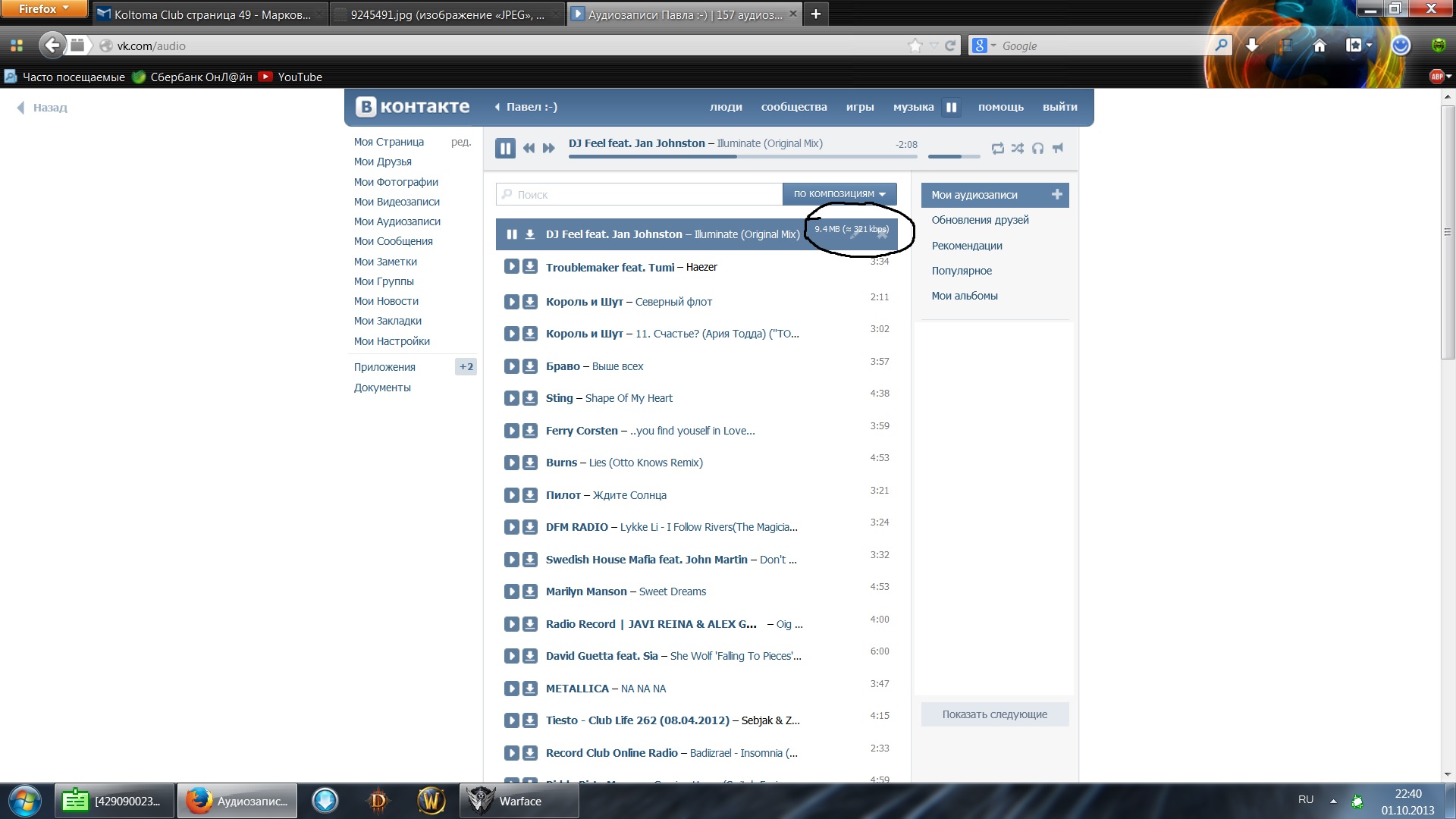Open the Firefox menu button dropdown
Viewport: 1456px width, 819px height.
pyautogui.click(x=44, y=9)
